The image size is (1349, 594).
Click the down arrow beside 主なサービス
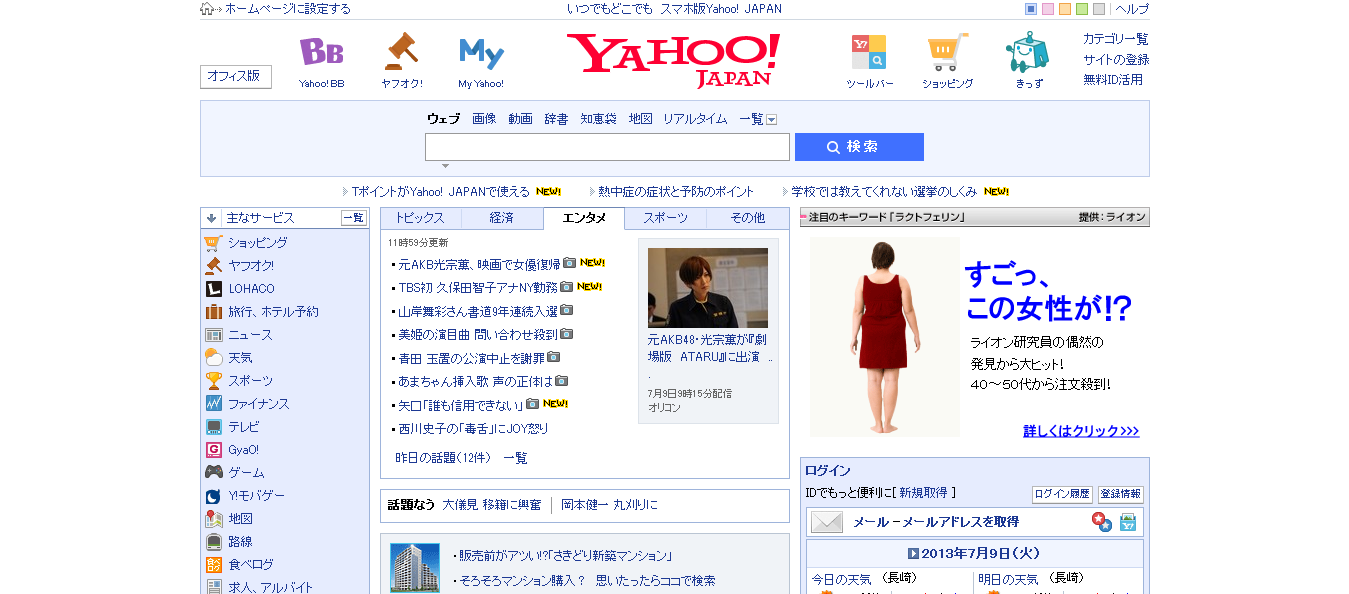pos(211,218)
